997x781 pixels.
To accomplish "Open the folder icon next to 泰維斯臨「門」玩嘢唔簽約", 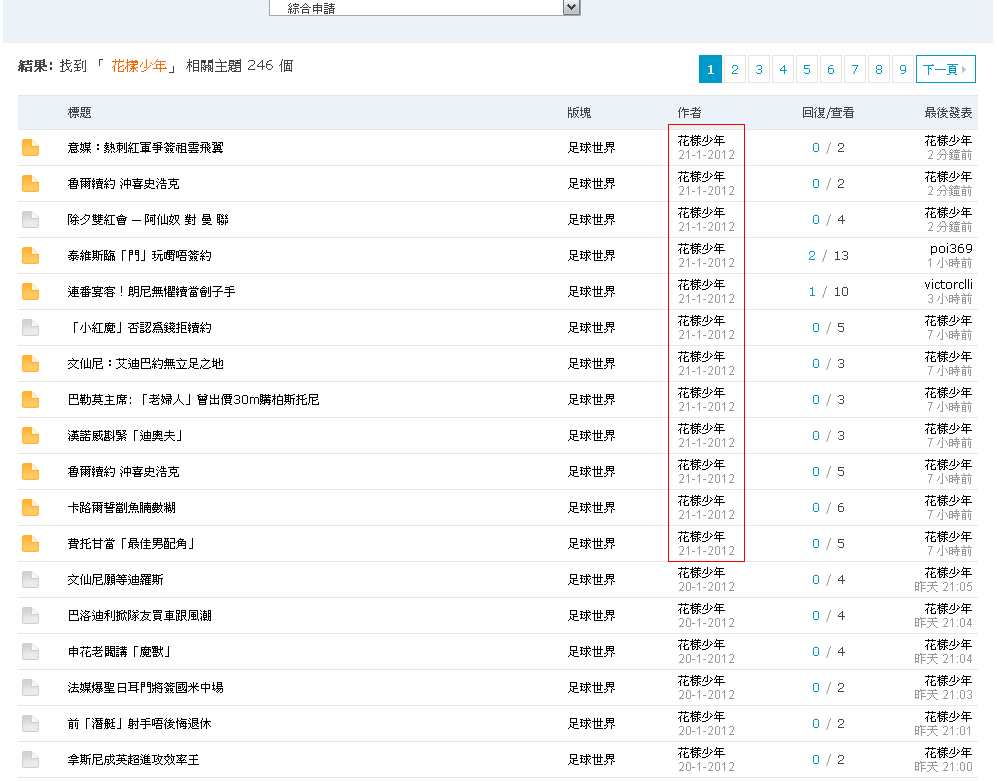I will [31, 256].
